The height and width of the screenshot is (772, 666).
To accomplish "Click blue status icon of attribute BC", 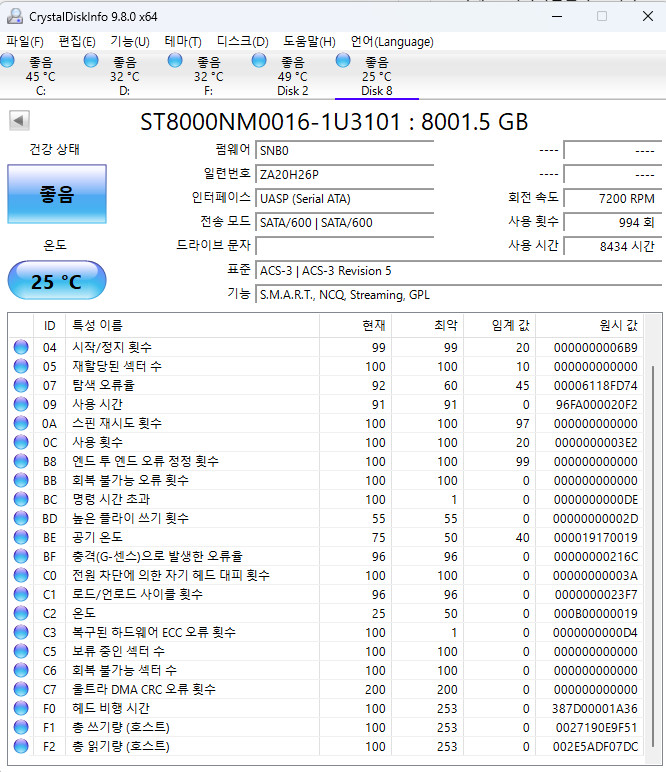I will 21,499.
